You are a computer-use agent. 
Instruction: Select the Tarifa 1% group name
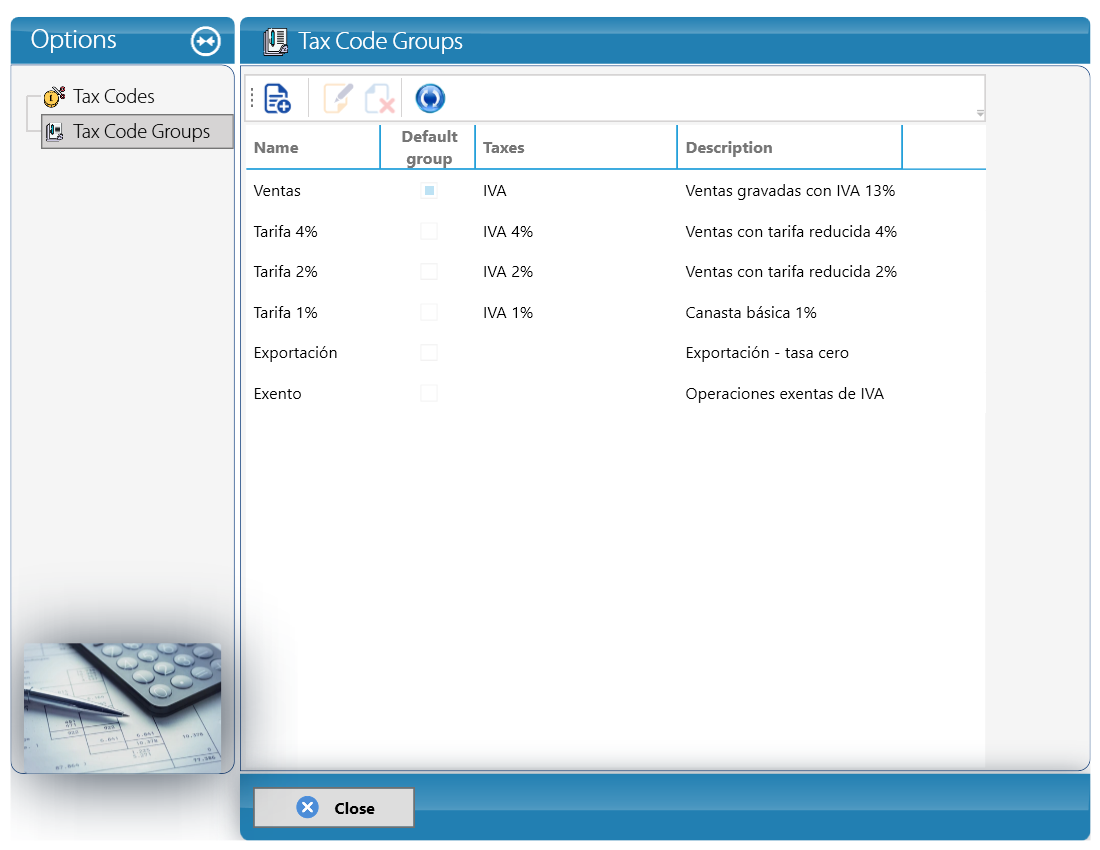coord(286,312)
